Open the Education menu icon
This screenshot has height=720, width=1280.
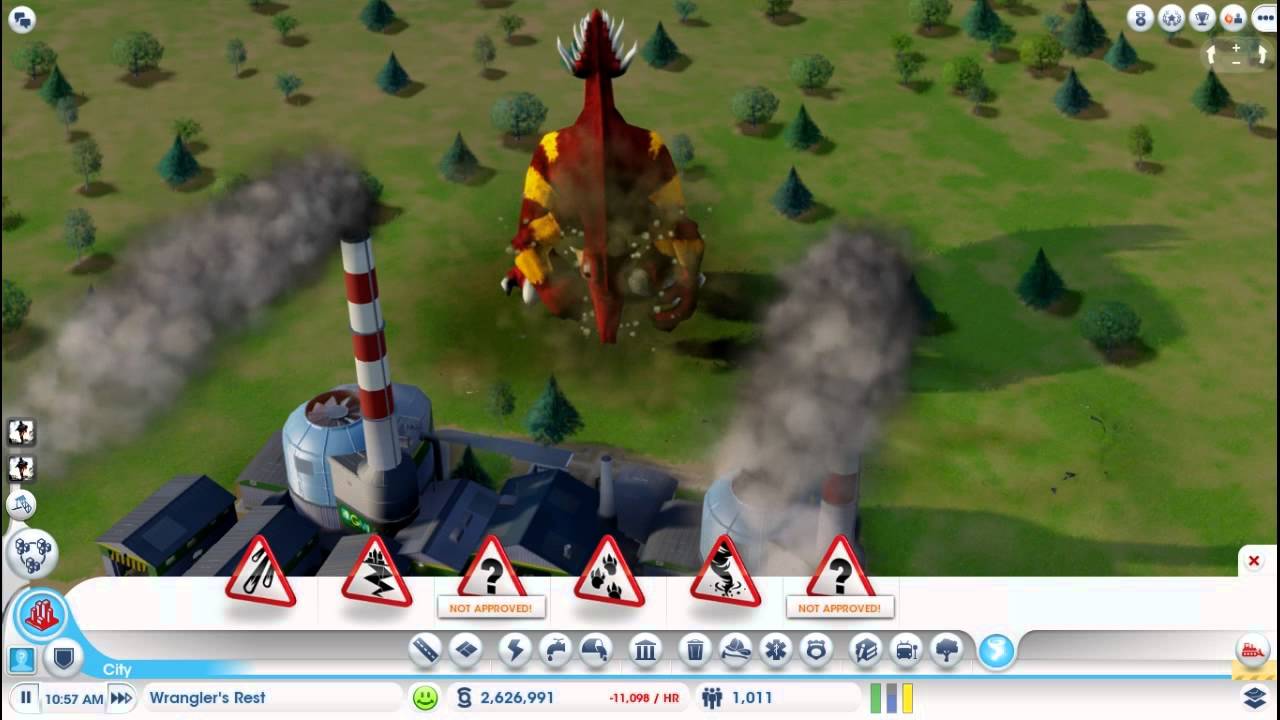(x=865, y=651)
